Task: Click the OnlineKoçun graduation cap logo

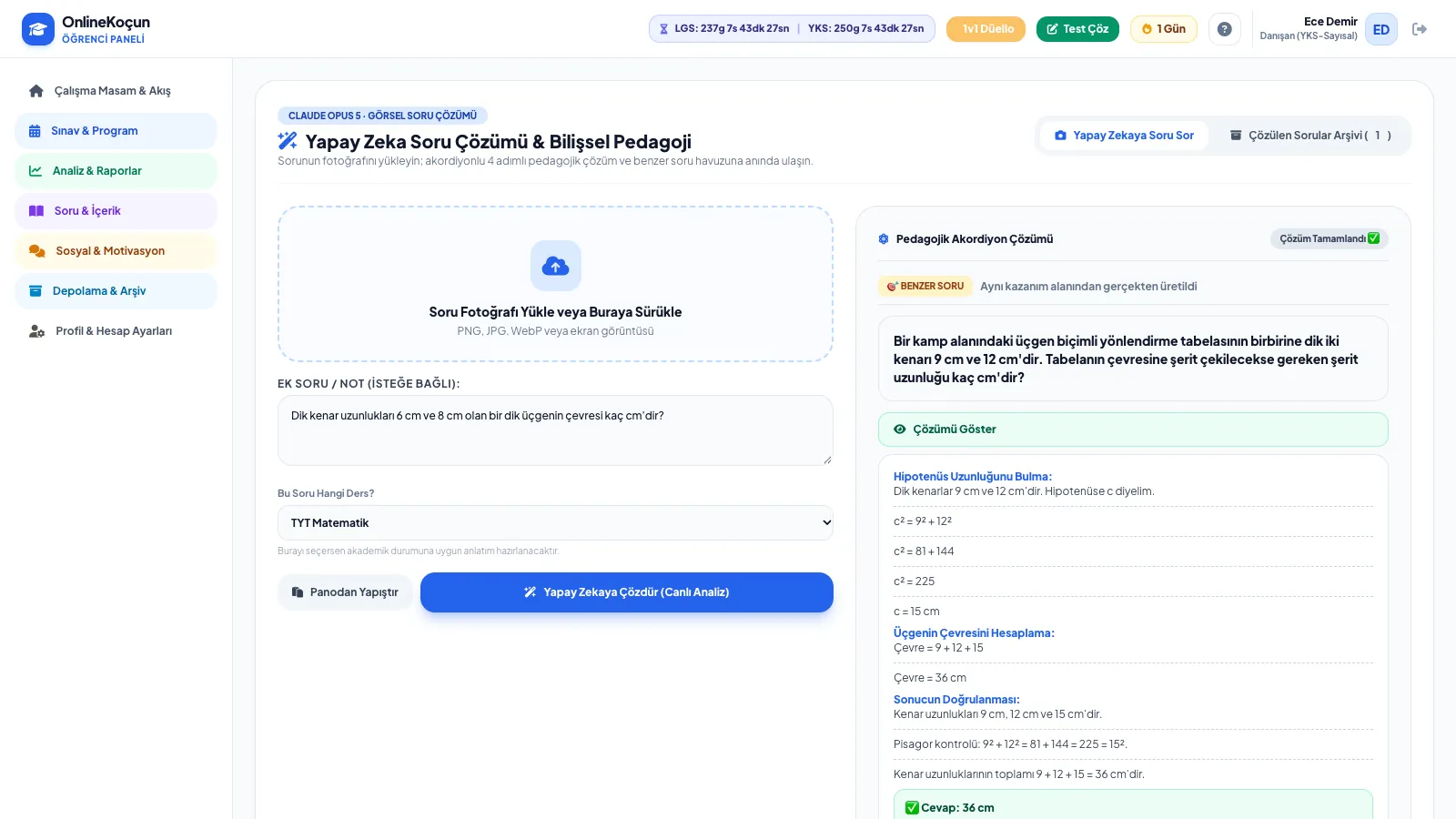Action: [38, 29]
